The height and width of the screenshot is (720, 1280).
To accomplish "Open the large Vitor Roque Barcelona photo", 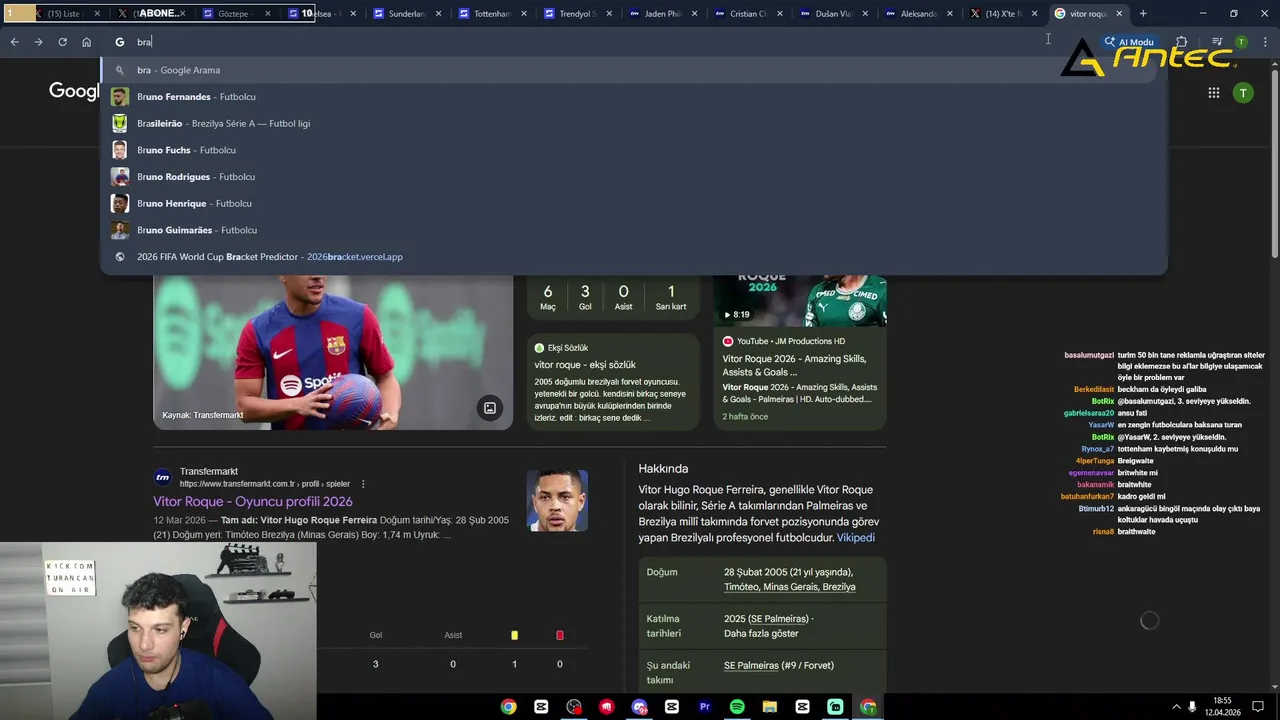I will [333, 352].
